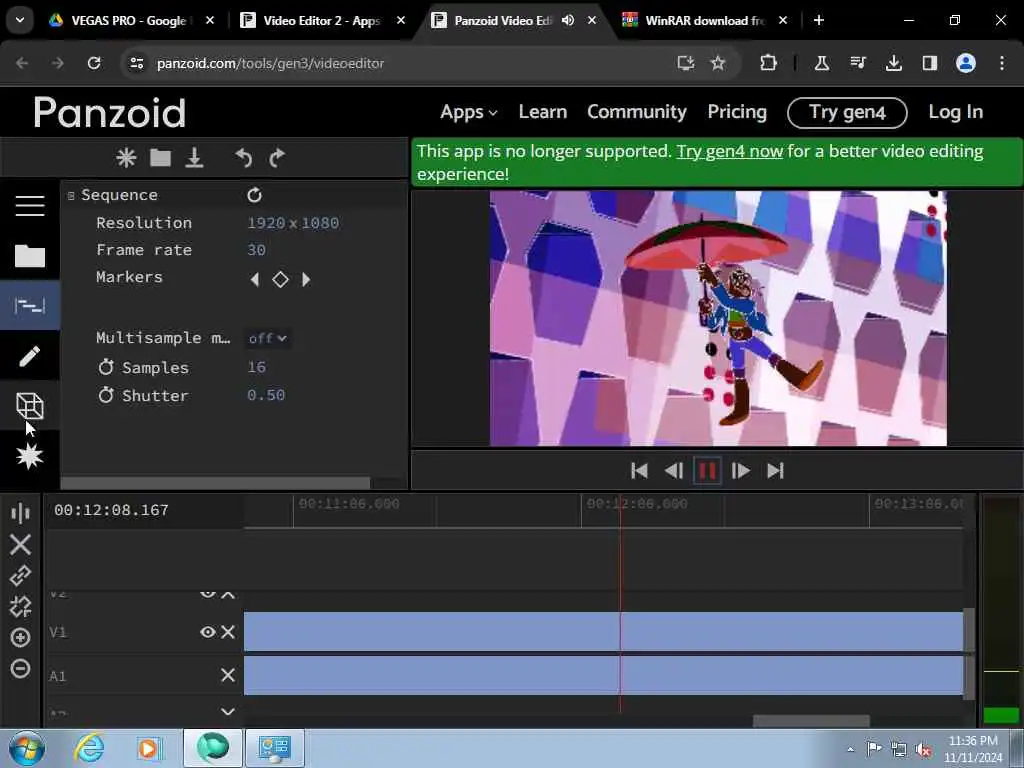Open the Windows Start menu

click(26, 748)
